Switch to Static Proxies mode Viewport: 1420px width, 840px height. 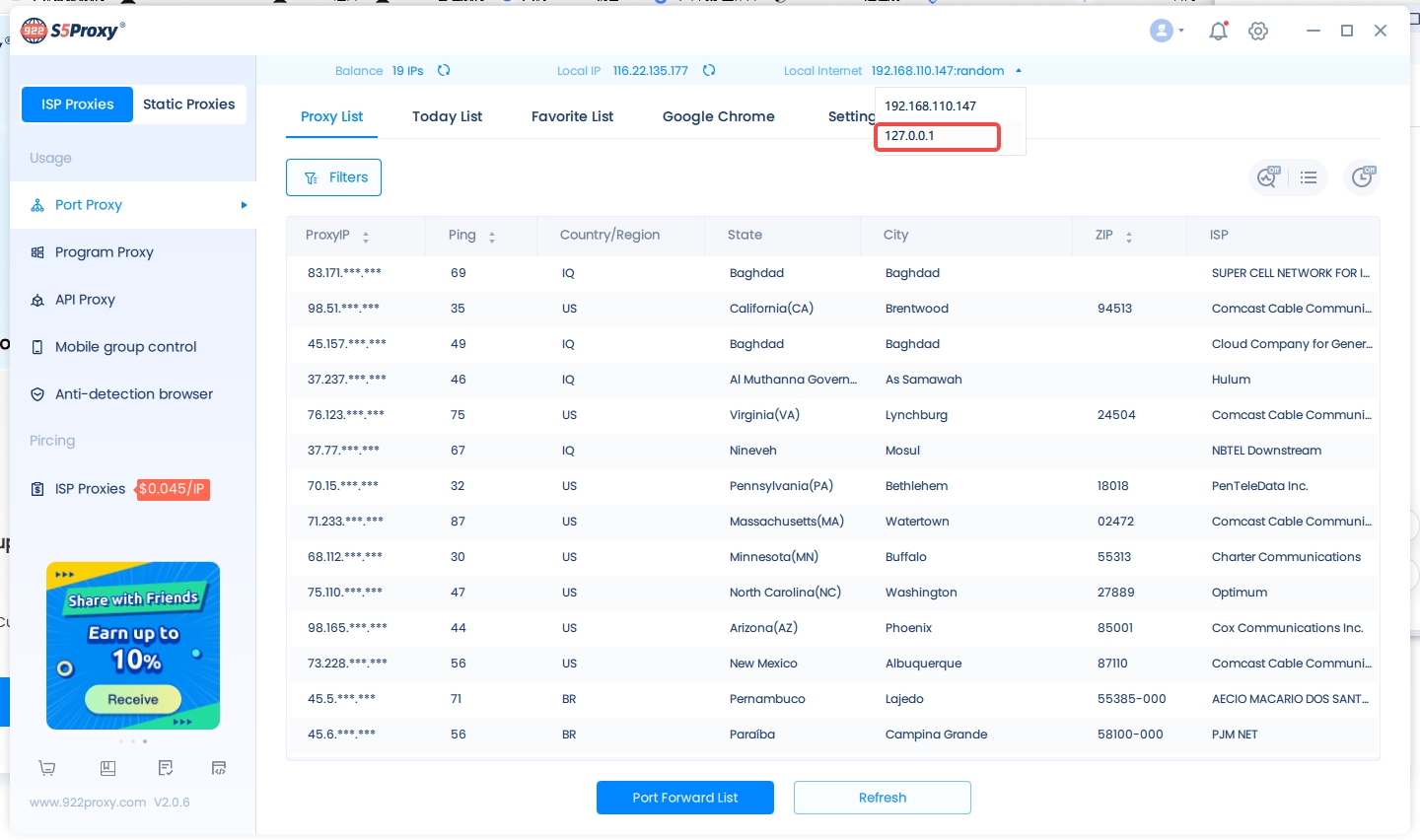(x=188, y=105)
